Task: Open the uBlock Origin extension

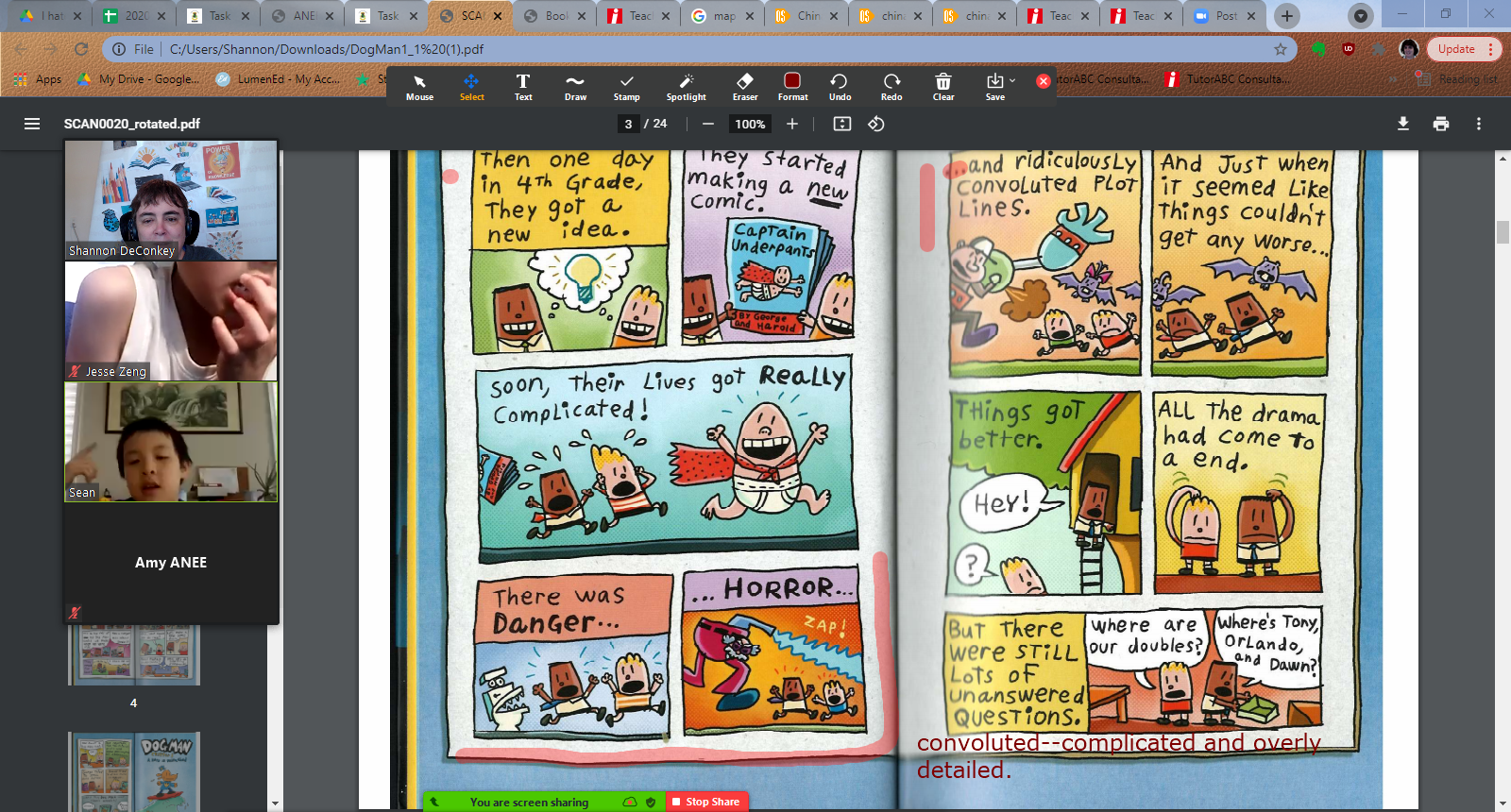Action: coord(1349,49)
